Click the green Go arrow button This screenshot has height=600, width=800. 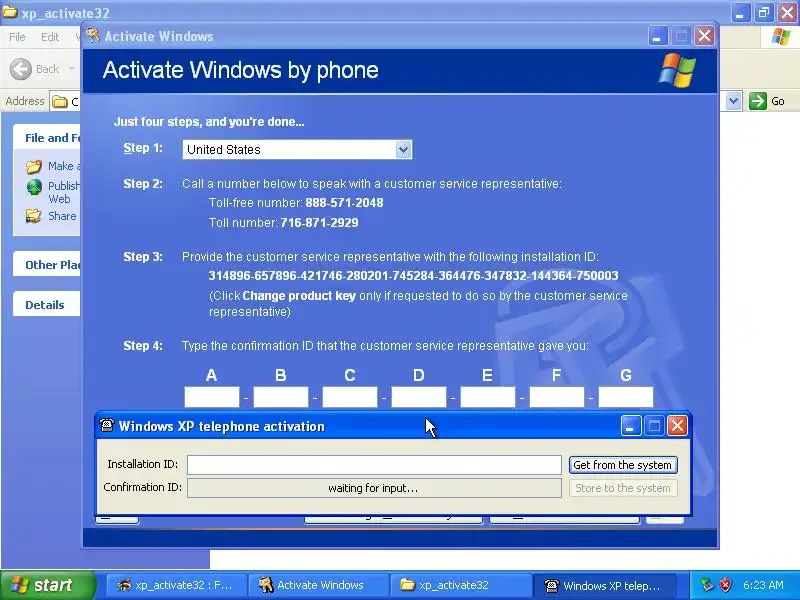tap(758, 101)
